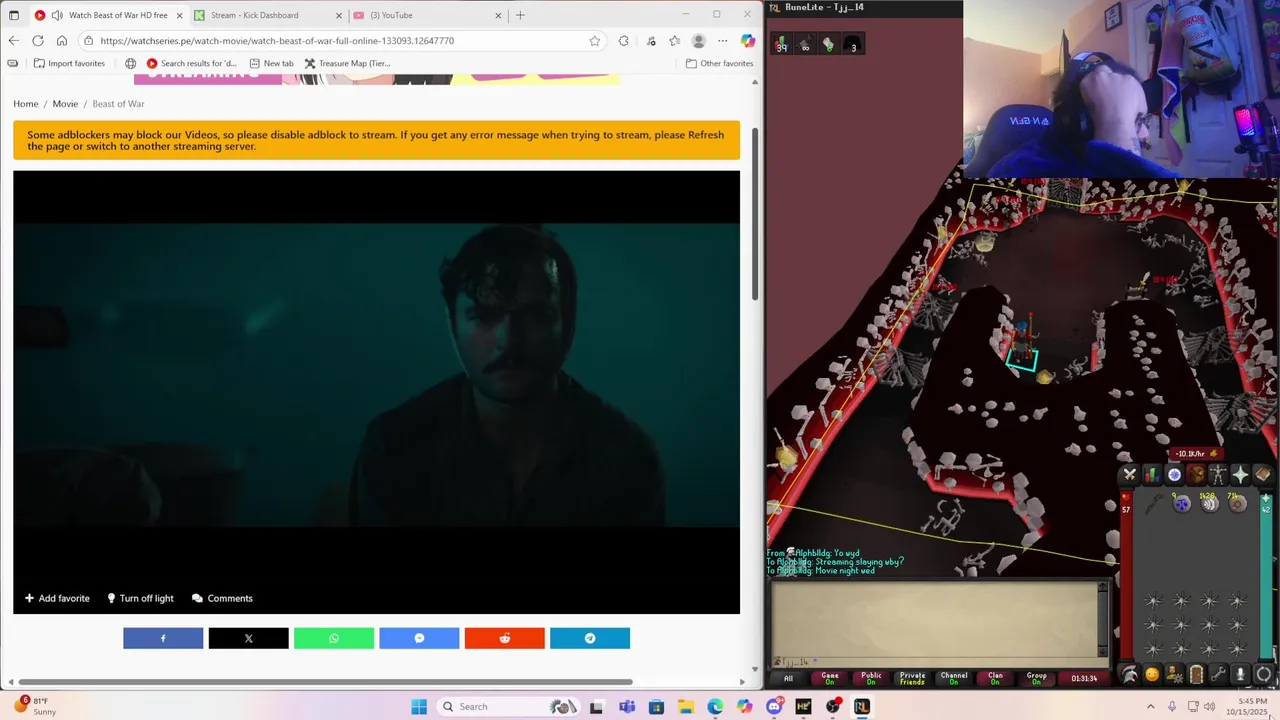
Task: Open the Import favorites bookmark
Action: pos(69,63)
